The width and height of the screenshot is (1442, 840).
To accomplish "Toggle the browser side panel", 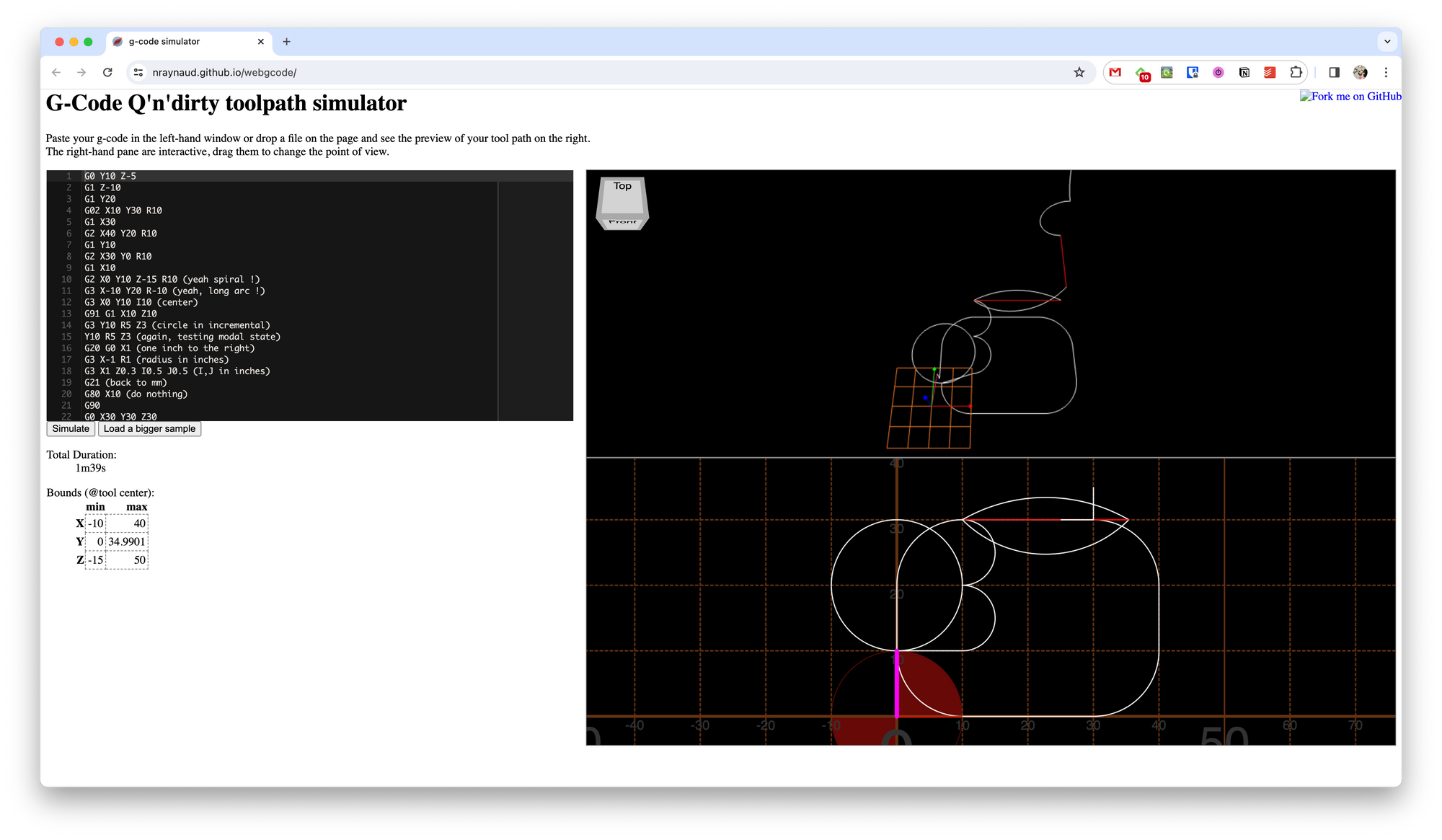I will (x=1334, y=72).
